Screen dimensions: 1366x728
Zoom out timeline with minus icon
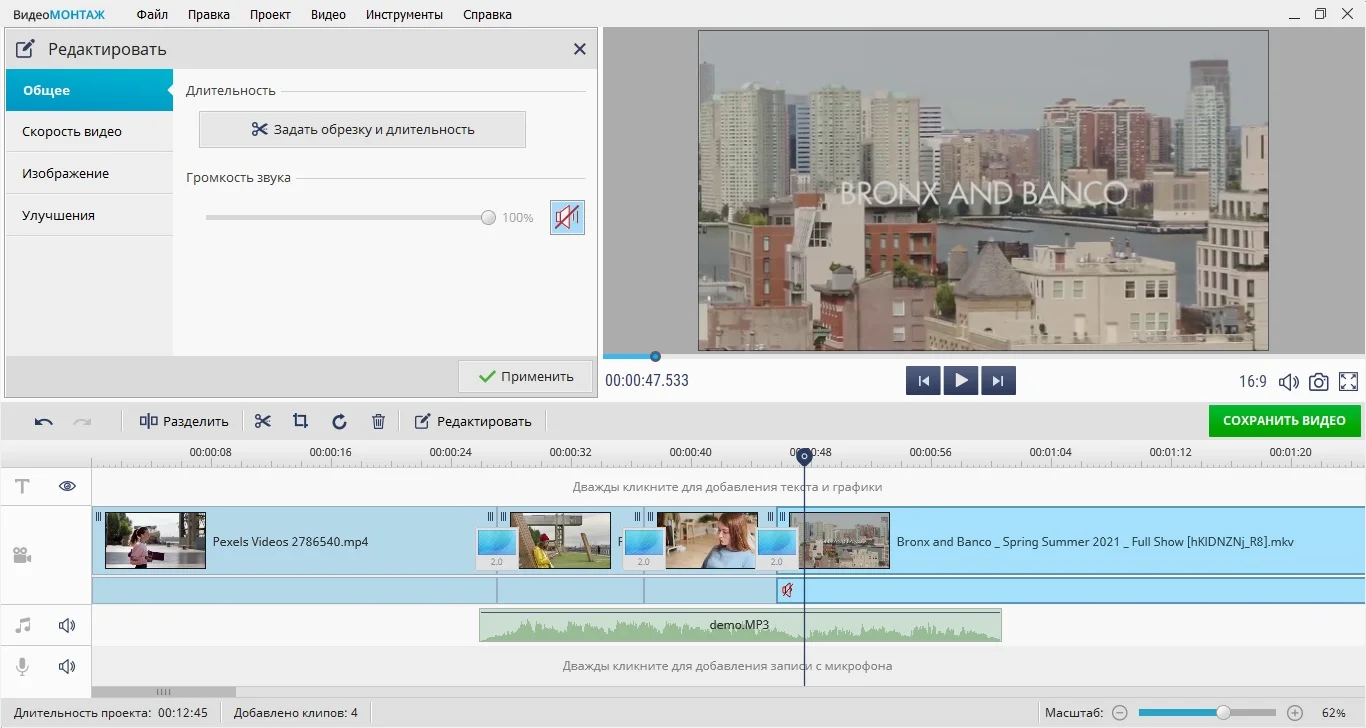(1120, 713)
